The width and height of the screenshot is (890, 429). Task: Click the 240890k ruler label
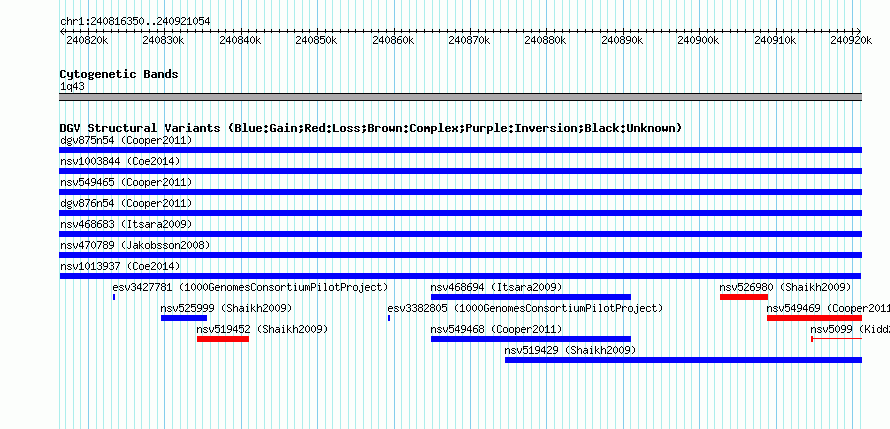click(x=622, y=40)
